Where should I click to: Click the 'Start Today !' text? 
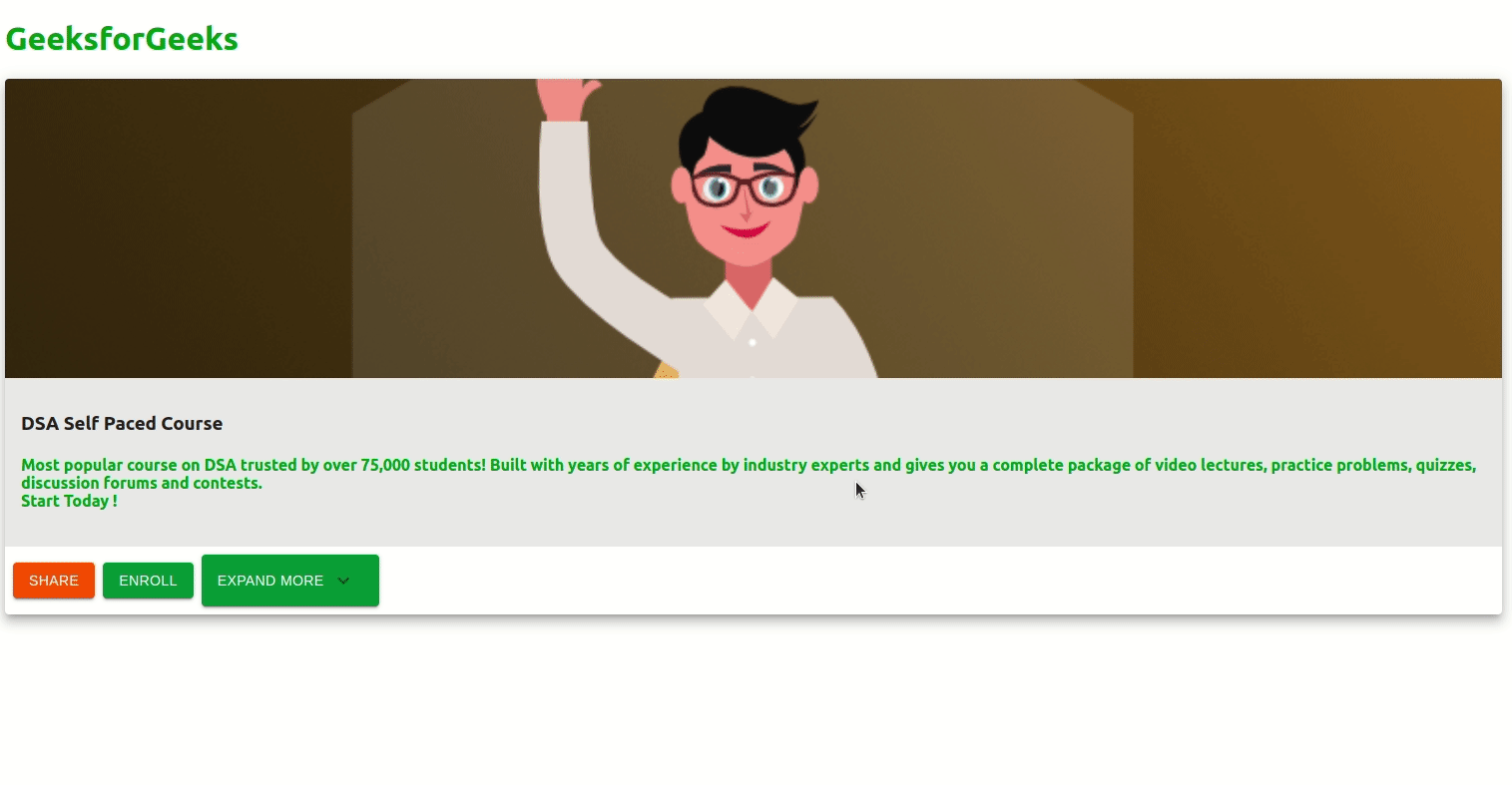click(69, 501)
